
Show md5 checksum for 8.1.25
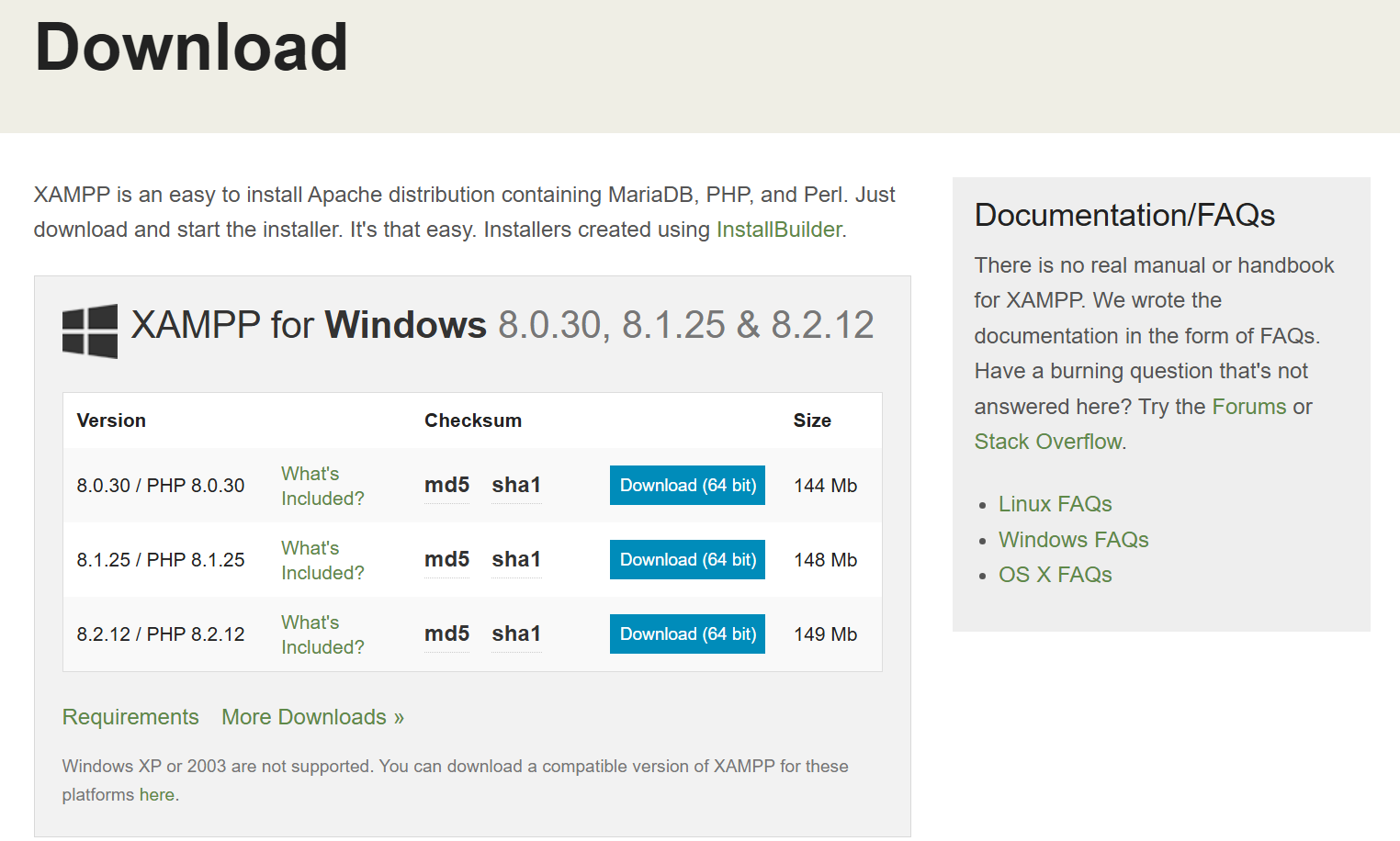446,559
